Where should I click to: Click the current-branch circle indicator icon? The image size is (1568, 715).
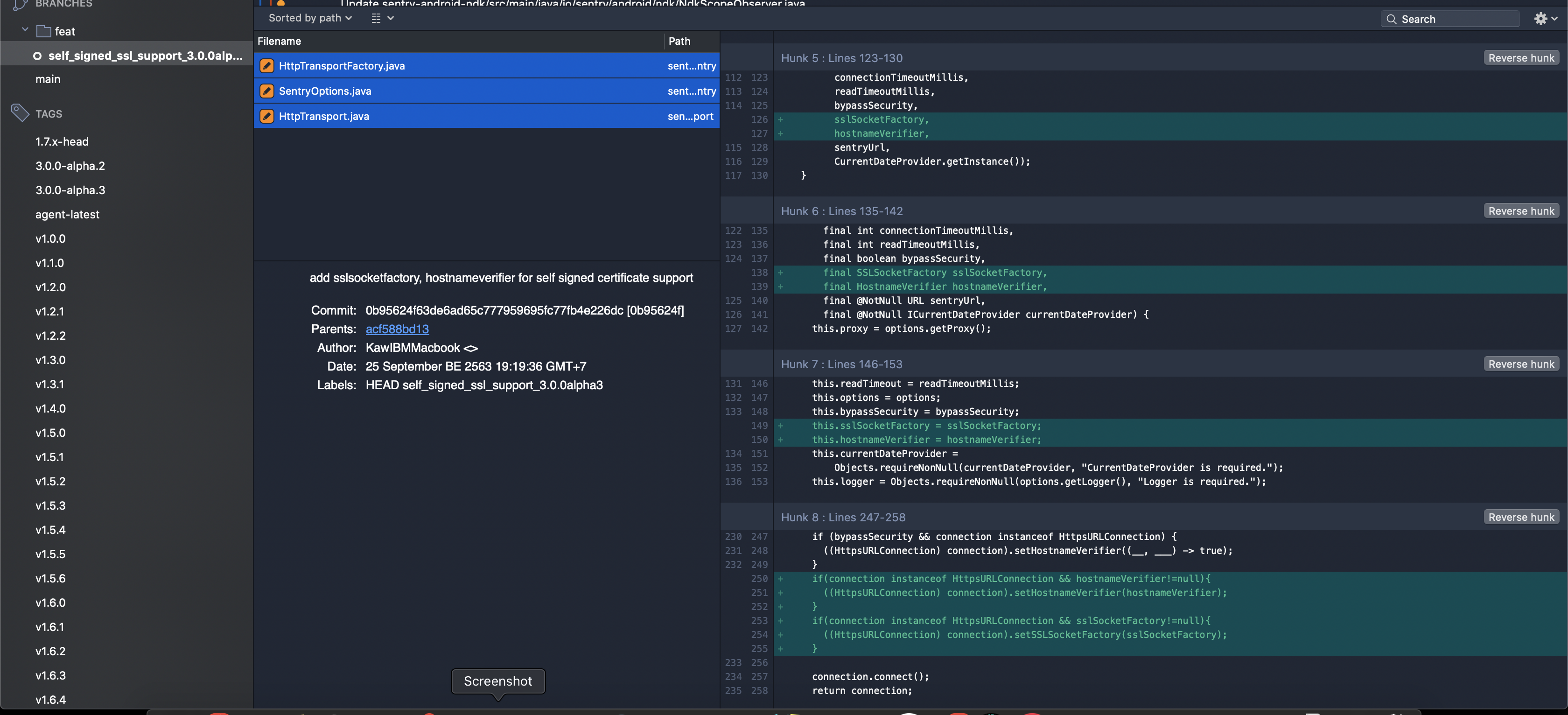37,56
